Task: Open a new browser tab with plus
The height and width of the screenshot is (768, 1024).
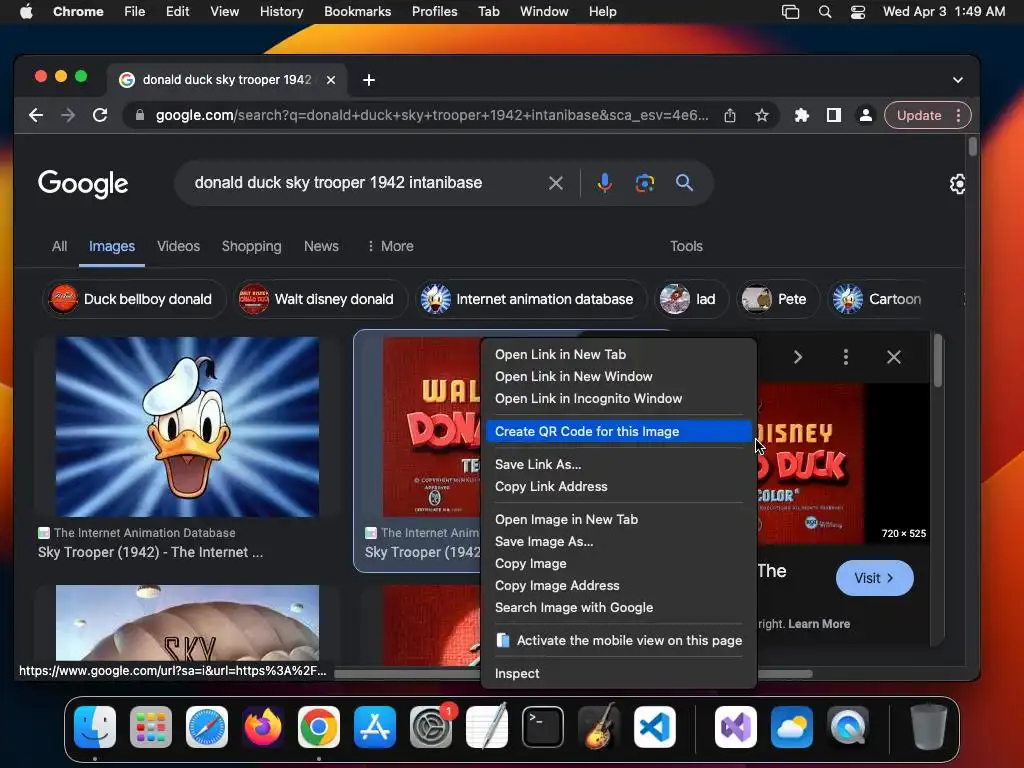Action: (369, 80)
